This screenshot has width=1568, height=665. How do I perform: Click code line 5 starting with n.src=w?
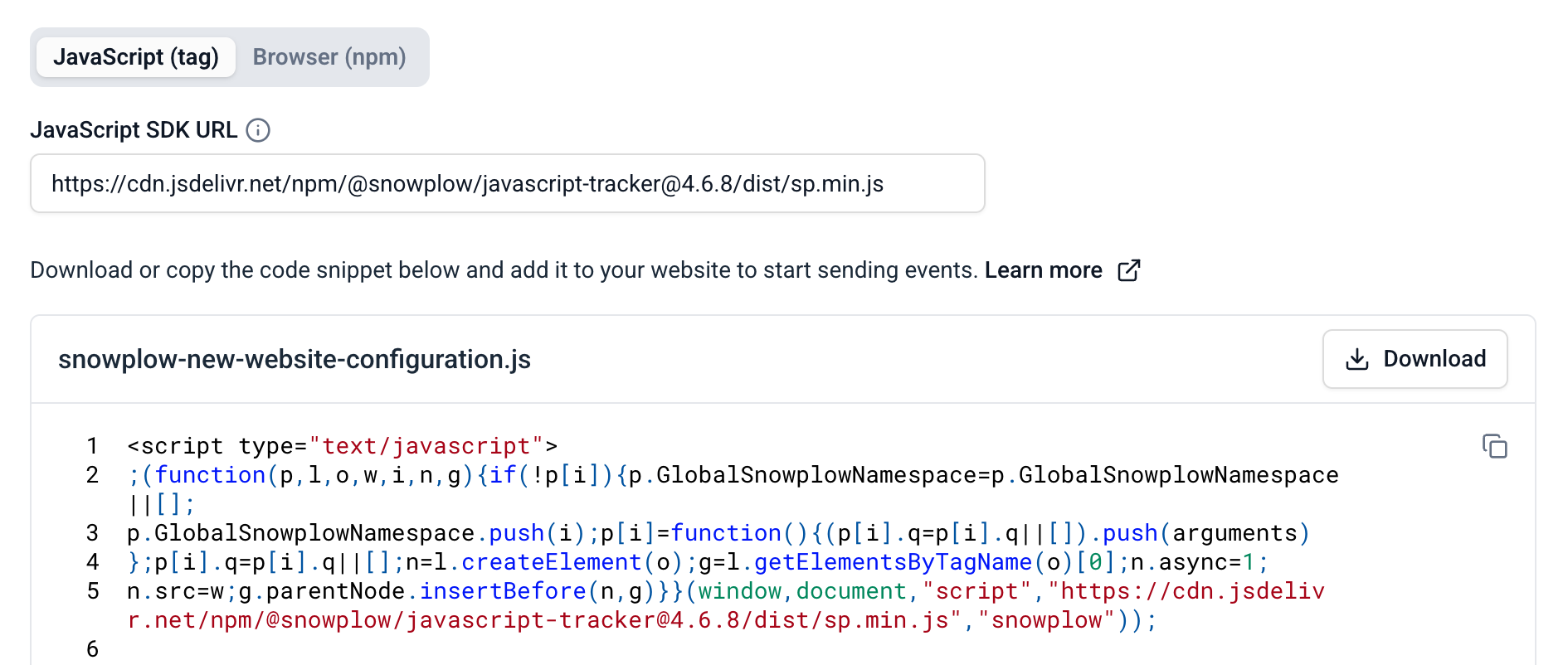click(x=726, y=605)
